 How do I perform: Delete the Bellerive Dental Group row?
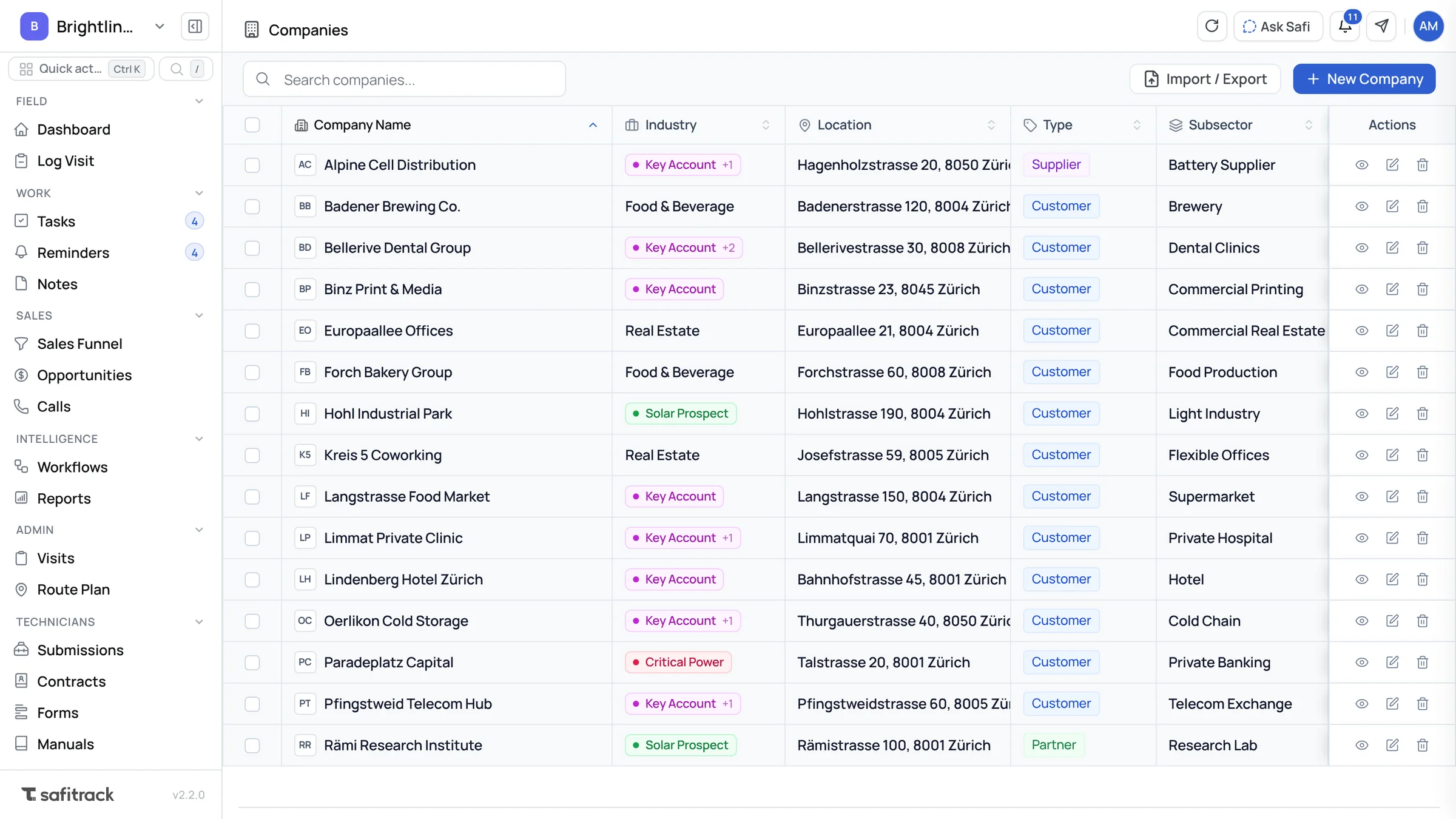pos(1423,248)
